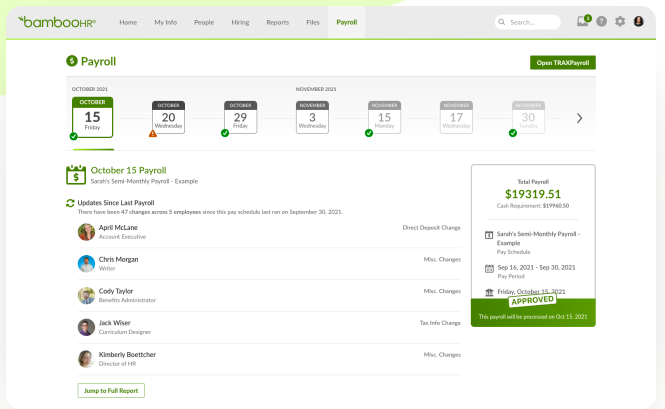Screen dimensions: 665x409
Task: Open Jack Wiser's profile photo
Action: point(86,327)
